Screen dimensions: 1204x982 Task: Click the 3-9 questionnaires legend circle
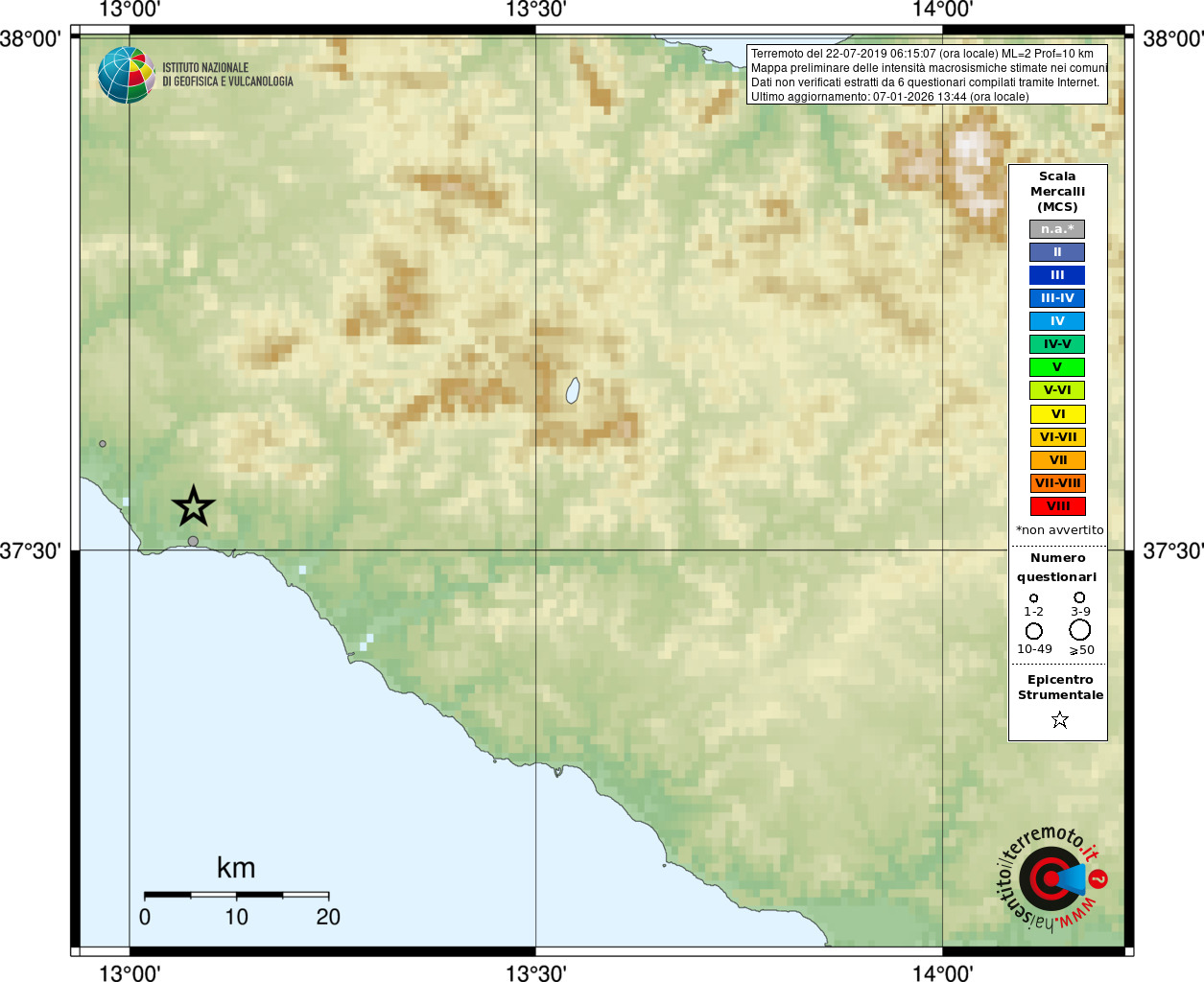pos(1079,597)
